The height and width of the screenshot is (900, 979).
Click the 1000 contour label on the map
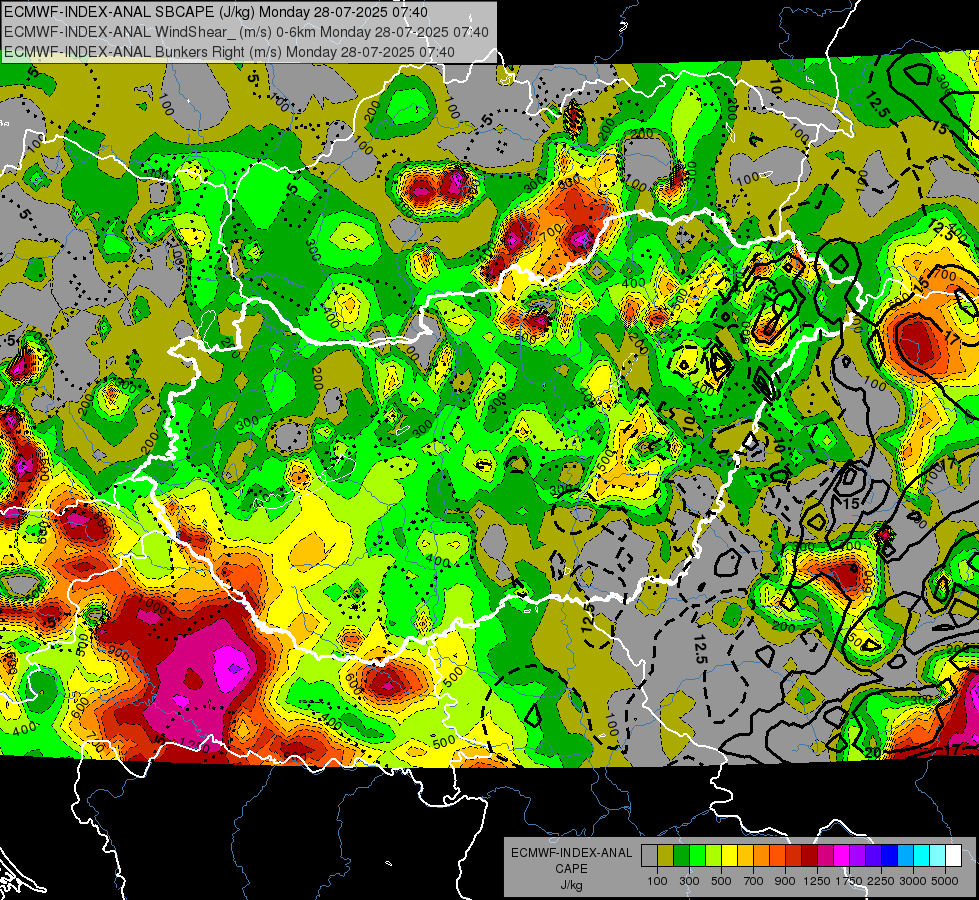(153, 605)
